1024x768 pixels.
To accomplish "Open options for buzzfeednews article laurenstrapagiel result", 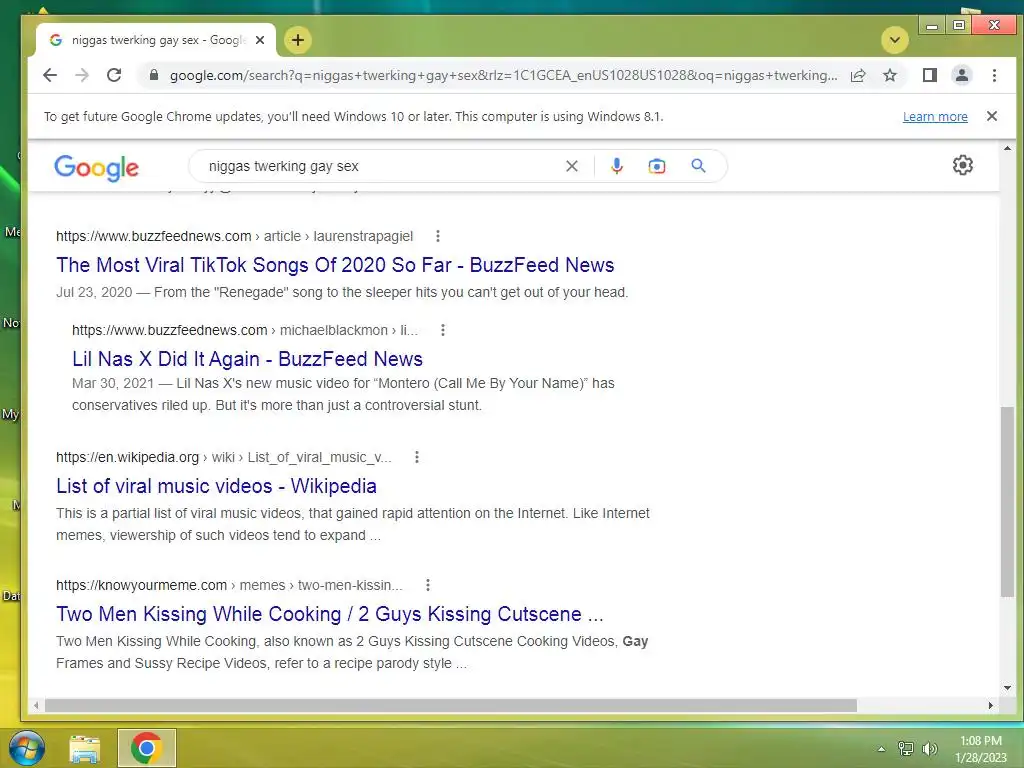I will pyautogui.click(x=438, y=236).
